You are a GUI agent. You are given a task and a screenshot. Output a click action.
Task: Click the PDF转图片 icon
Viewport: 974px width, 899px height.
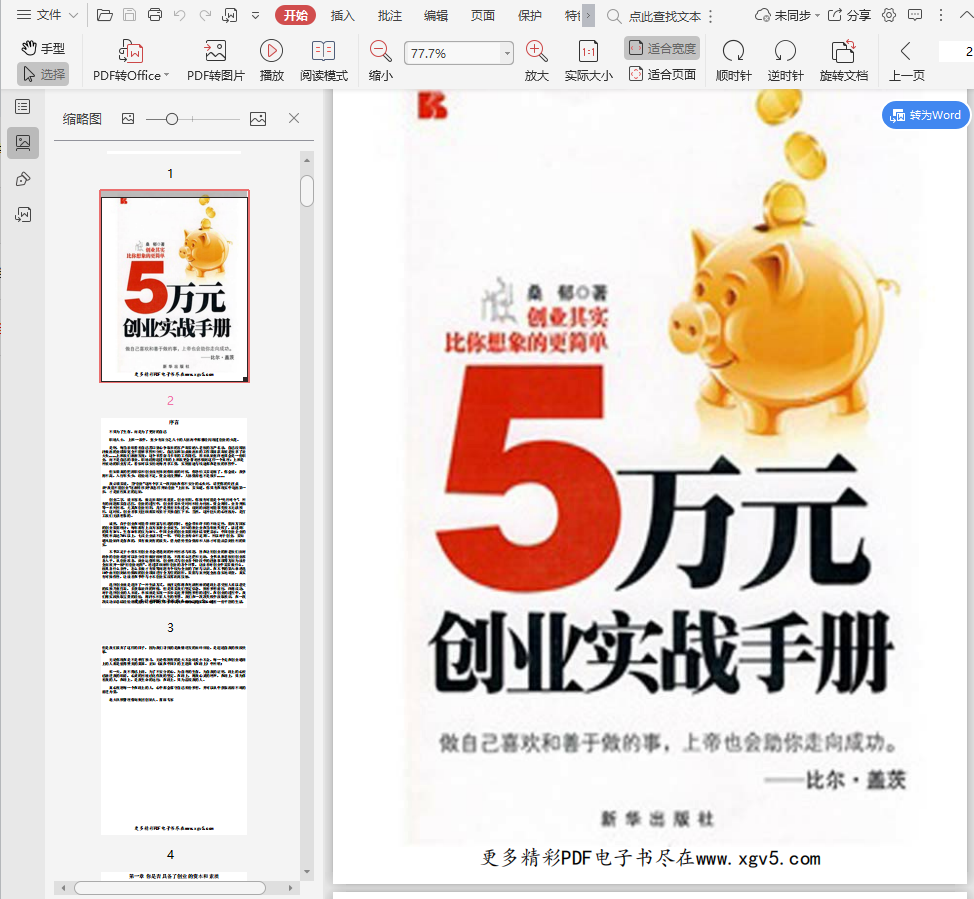pyautogui.click(x=215, y=51)
